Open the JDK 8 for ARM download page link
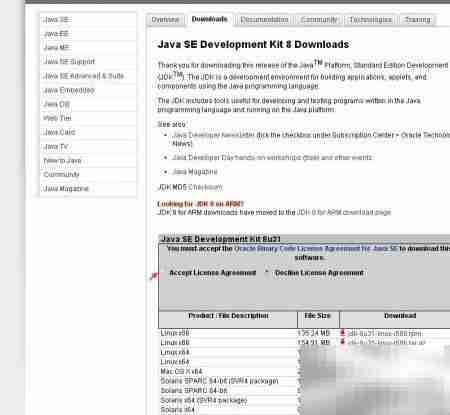Viewport: 450px width, 415px height. pos(344,212)
